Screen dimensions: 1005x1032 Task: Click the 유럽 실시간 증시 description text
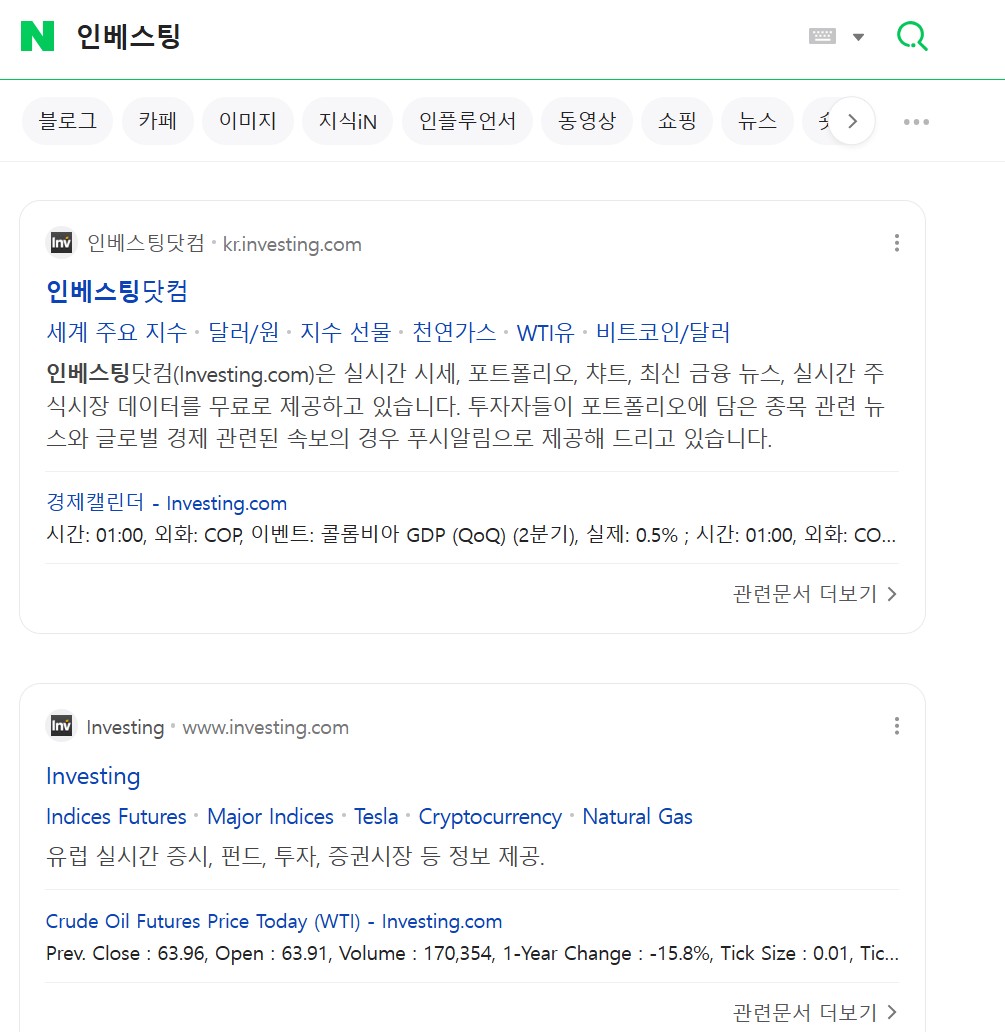(x=296, y=856)
